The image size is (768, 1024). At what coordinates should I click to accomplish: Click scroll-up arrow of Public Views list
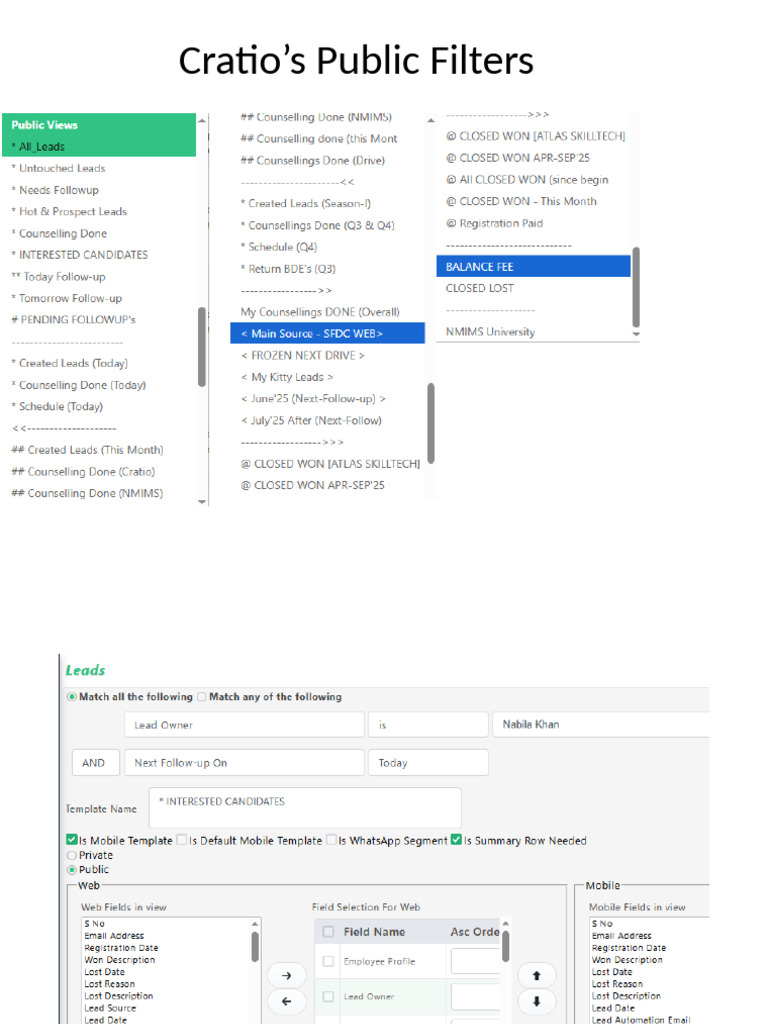pos(202,121)
